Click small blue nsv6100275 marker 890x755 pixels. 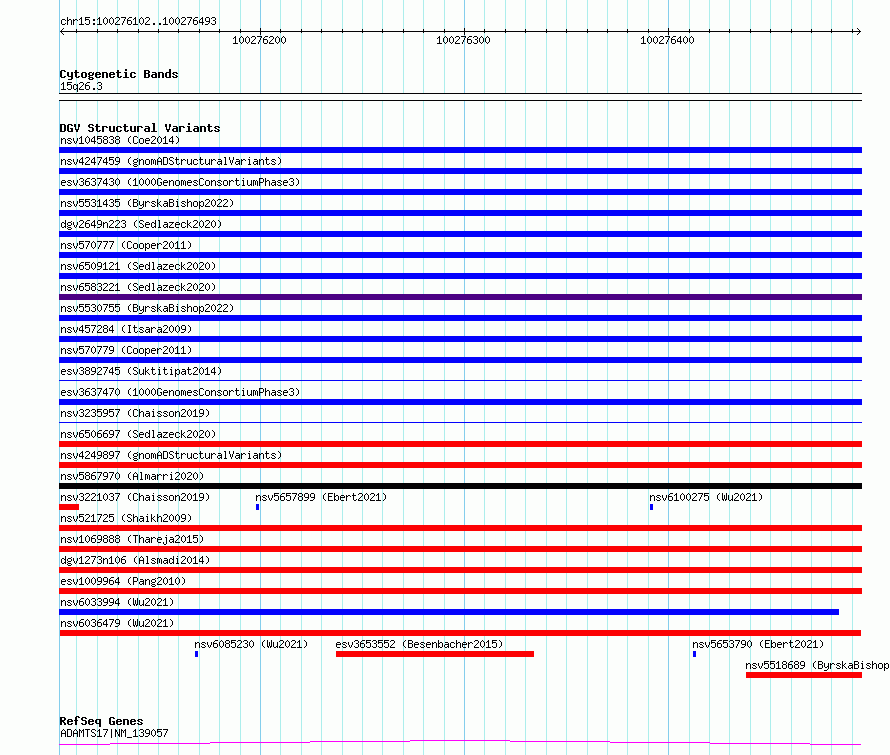click(651, 507)
